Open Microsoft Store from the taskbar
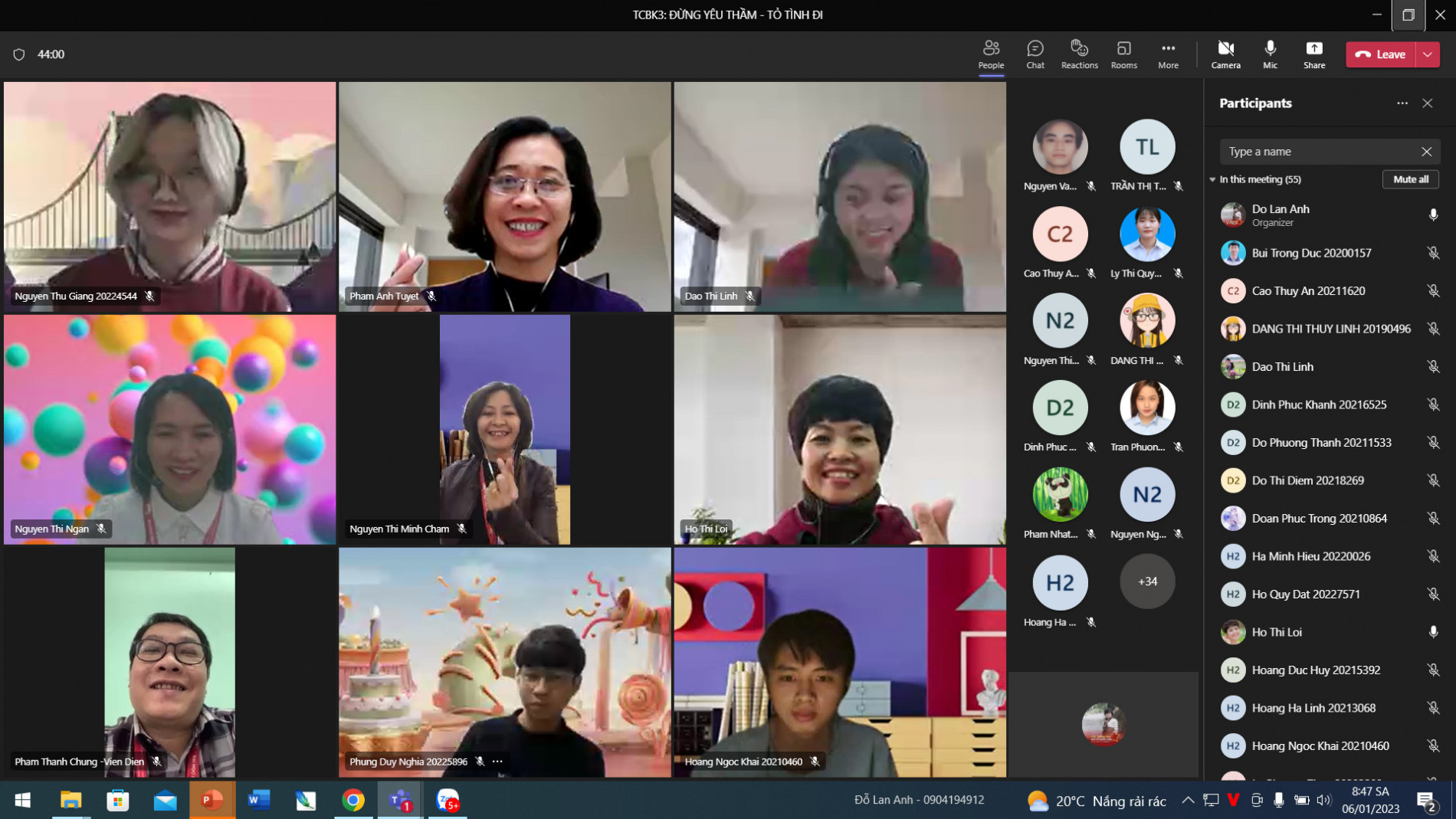Image resolution: width=1456 pixels, height=819 pixels. 117,801
